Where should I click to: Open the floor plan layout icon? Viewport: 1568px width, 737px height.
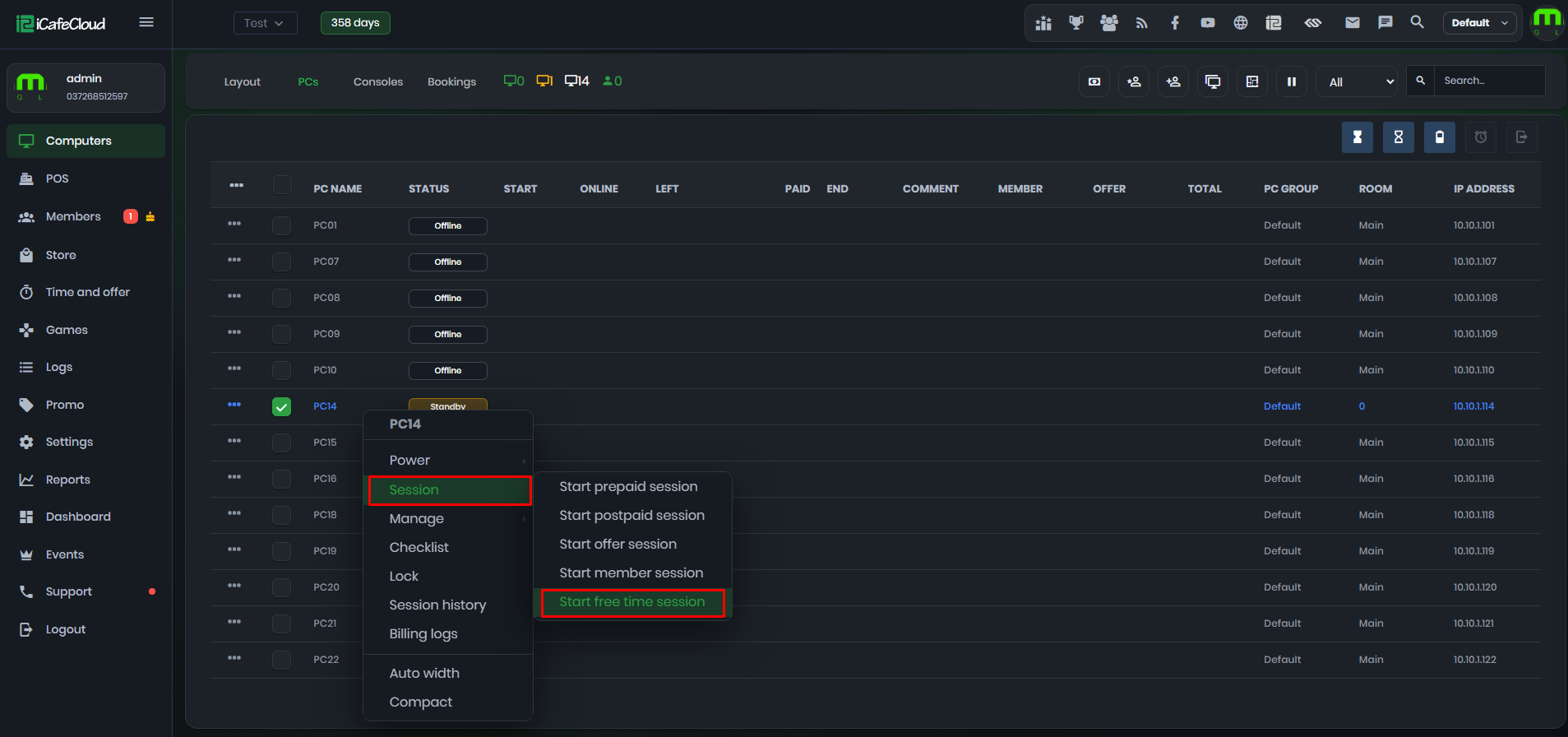pos(1252,81)
